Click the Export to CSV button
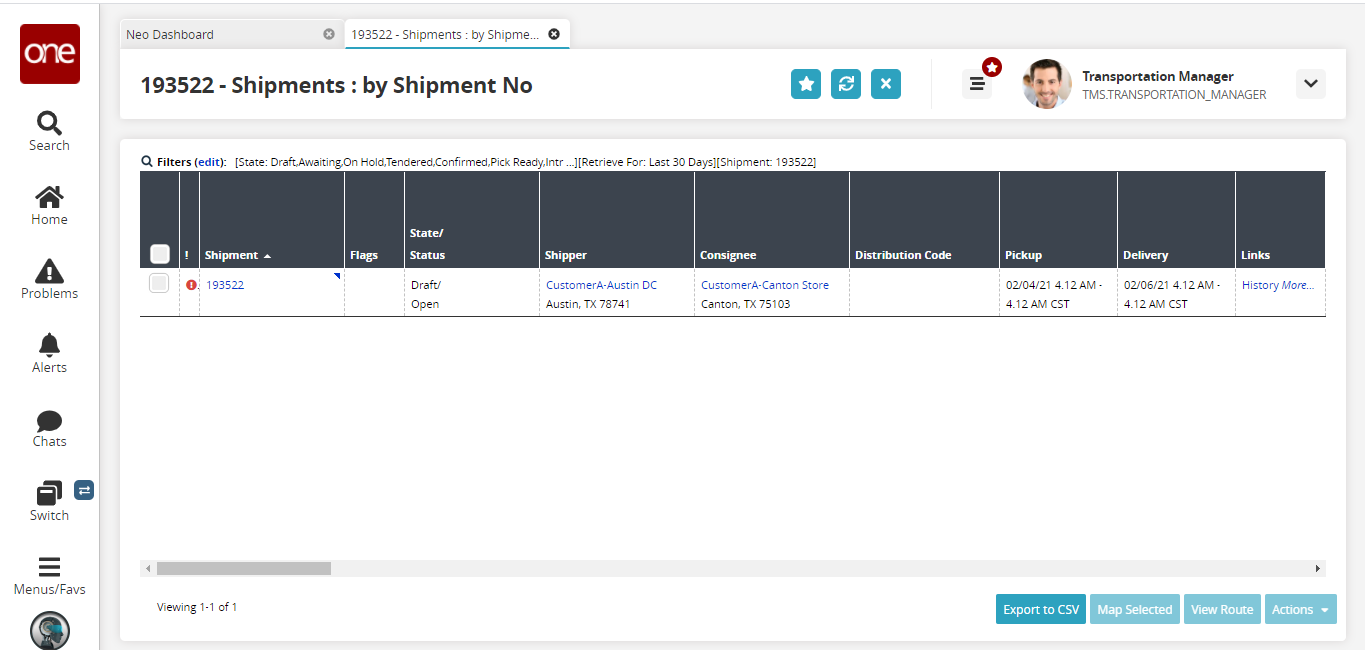Screen dimensions: 1365x650 (x=1041, y=609)
